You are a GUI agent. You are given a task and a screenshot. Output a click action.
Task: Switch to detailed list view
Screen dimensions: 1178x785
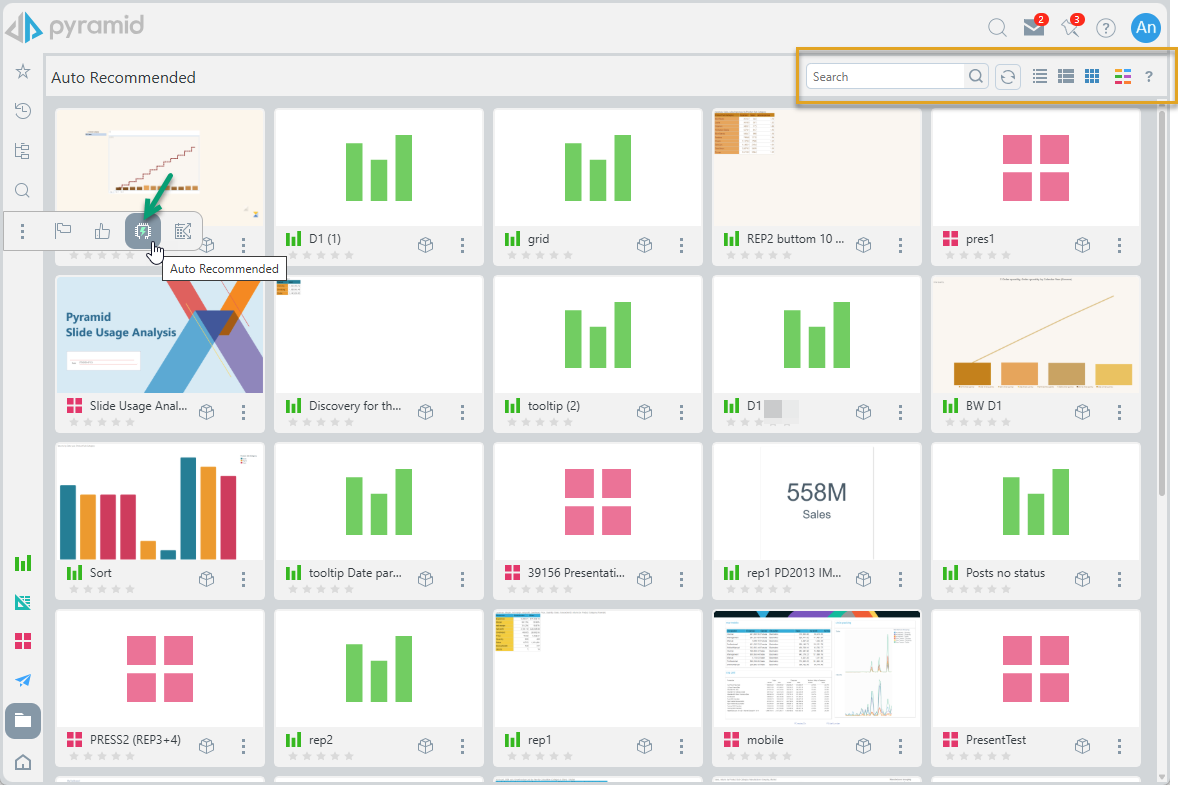pyautogui.click(x=1066, y=77)
